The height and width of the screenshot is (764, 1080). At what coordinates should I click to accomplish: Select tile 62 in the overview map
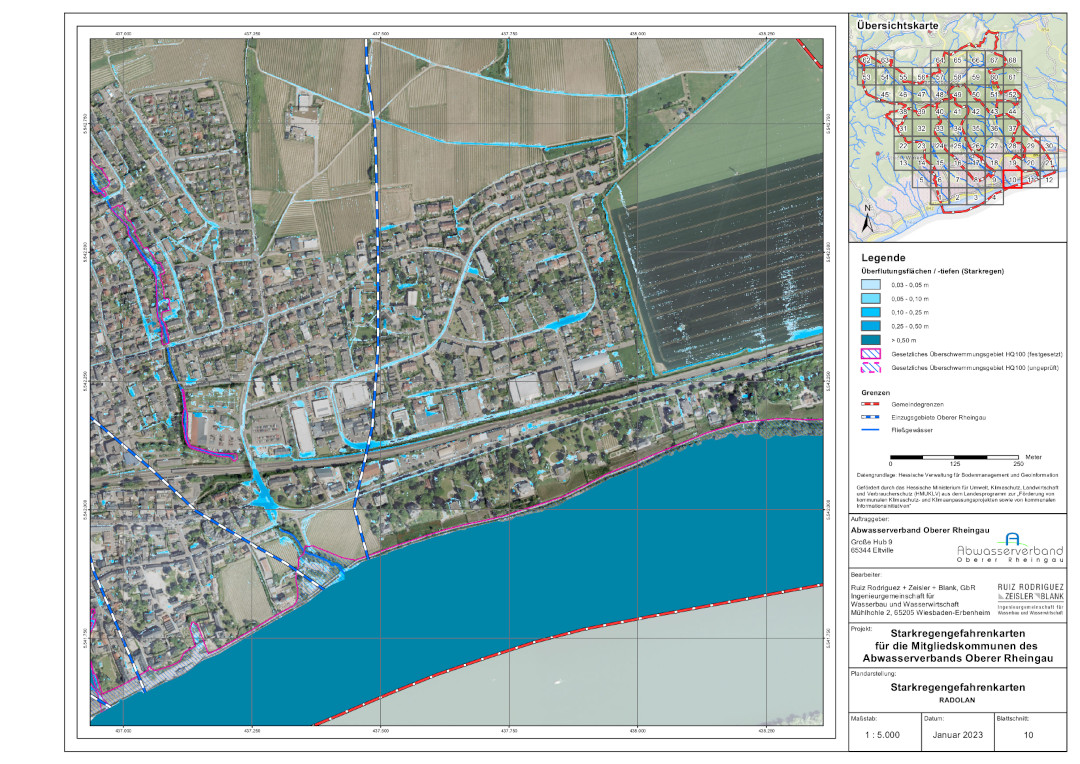(867, 61)
